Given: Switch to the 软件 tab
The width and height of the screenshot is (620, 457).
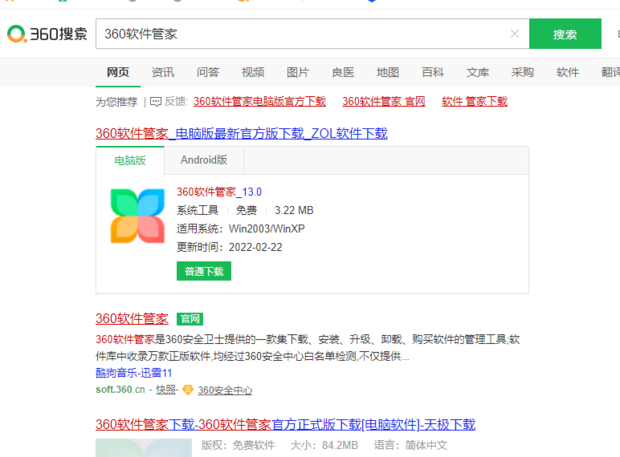Looking at the screenshot, I should click(x=568, y=72).
